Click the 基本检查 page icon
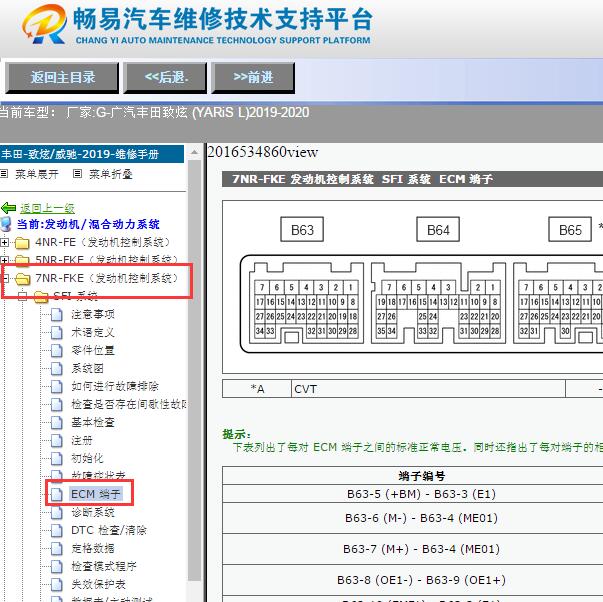 pyautogui.click(x=57, y=422)
